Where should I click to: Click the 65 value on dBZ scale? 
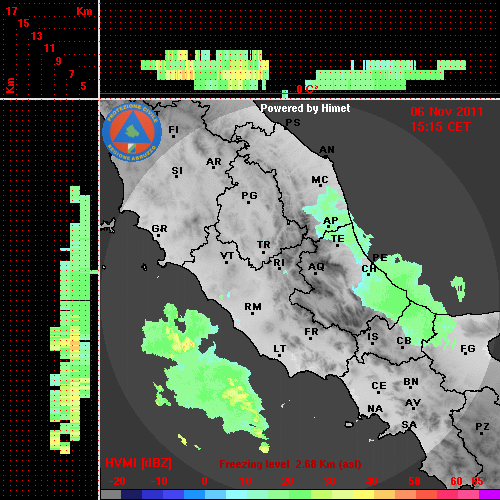point(477,481)
